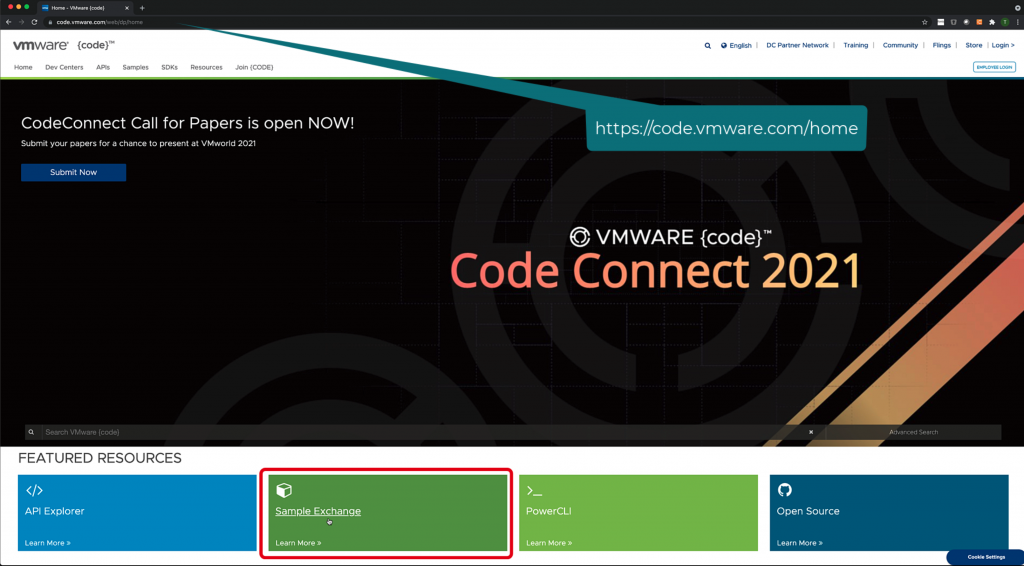Image resolution: width=1024 pixels, height=566 pixels.
Task: Open the API Explorer title link
Action: point(54,511)
